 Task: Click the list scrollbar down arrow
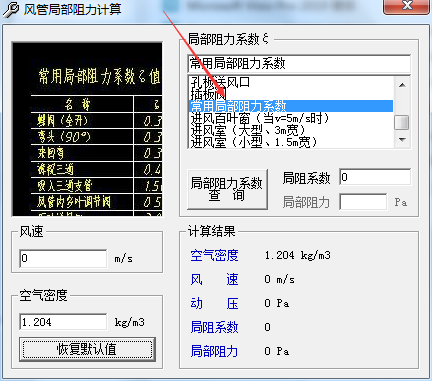402,139
